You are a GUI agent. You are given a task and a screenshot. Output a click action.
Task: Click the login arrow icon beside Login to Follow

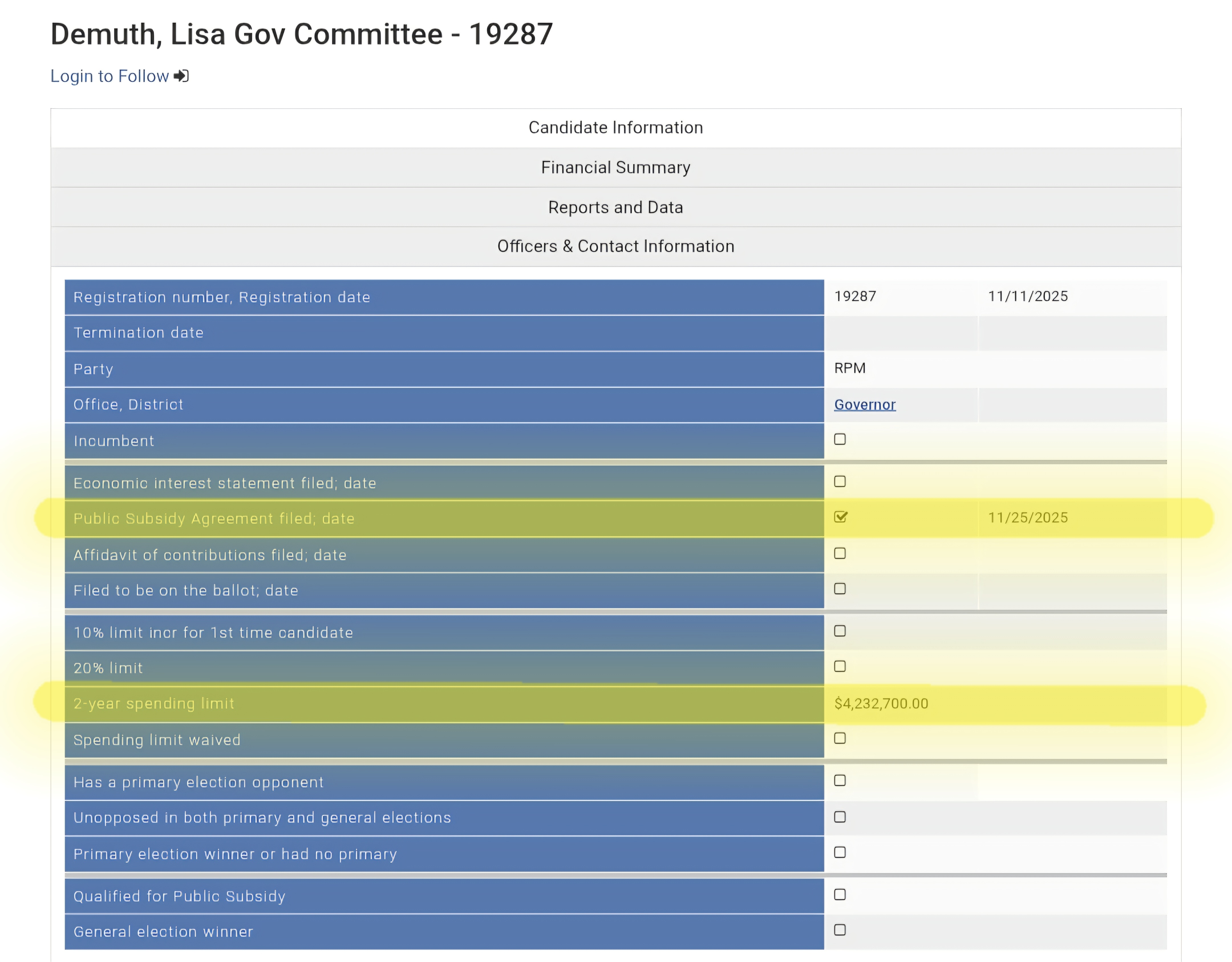tap(181, 76)
